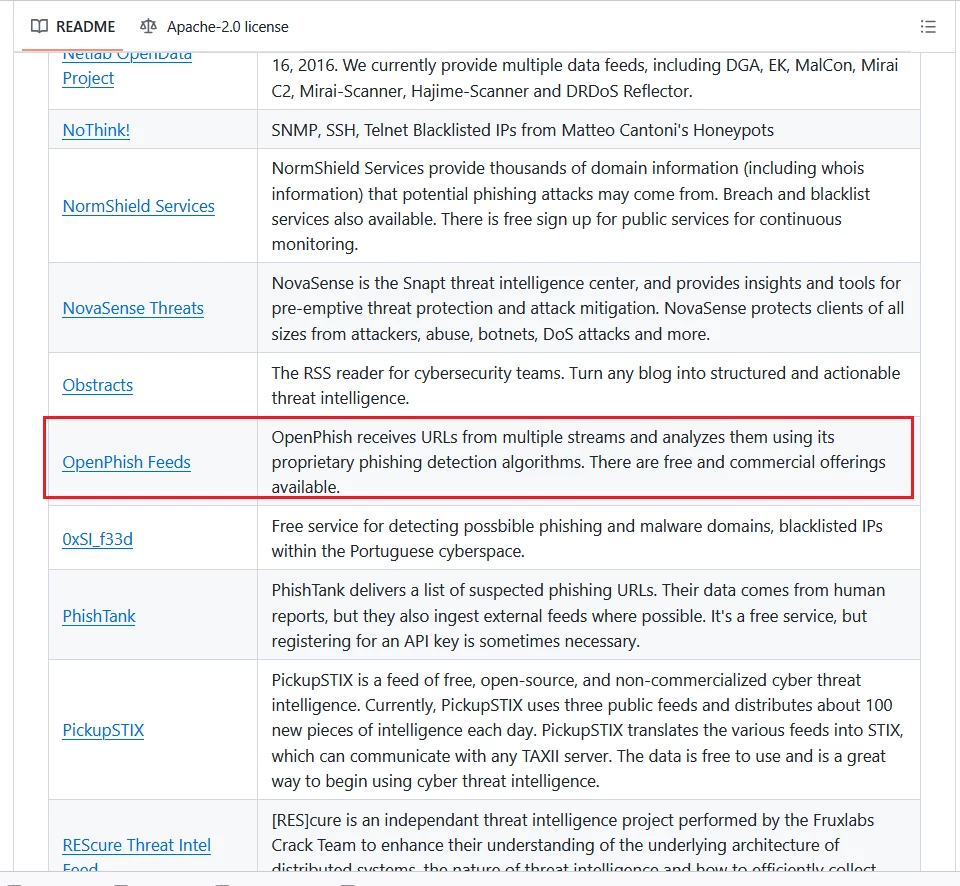Go to PhishTank link
960x886 pixels.
coord(99,616)
